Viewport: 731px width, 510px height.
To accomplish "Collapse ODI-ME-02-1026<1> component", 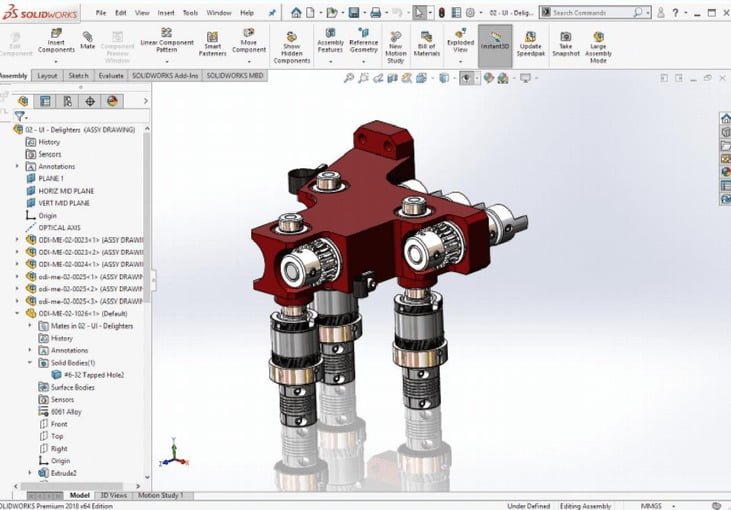I will coord(17,313).
